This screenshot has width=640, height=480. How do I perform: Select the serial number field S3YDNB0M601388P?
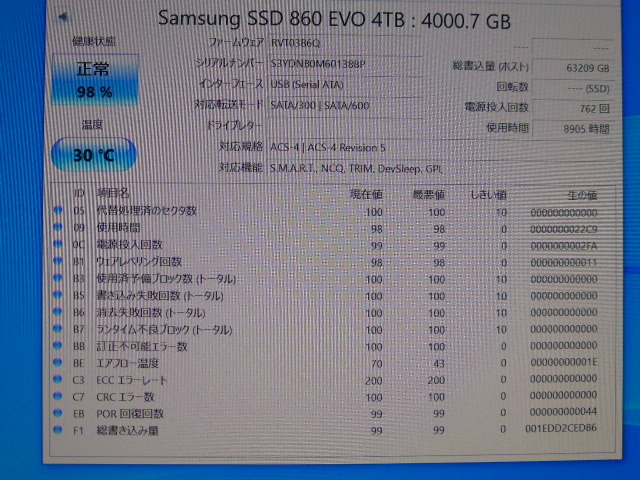345,64
